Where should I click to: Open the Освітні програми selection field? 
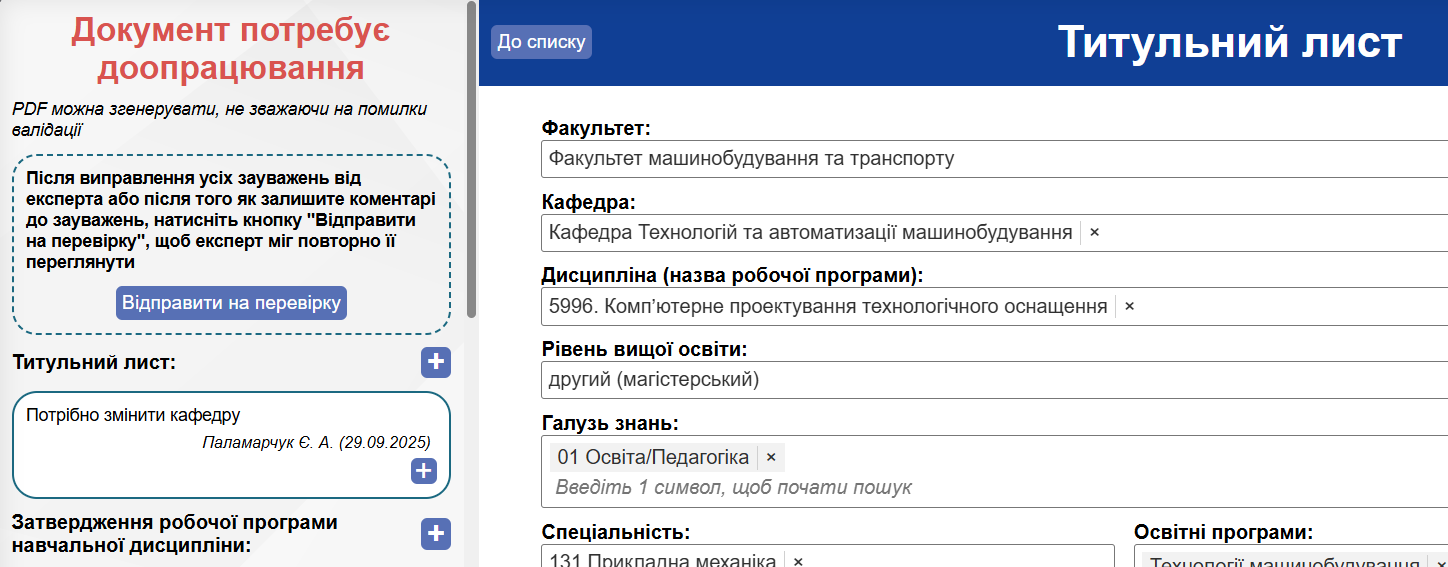[1290, 560]
